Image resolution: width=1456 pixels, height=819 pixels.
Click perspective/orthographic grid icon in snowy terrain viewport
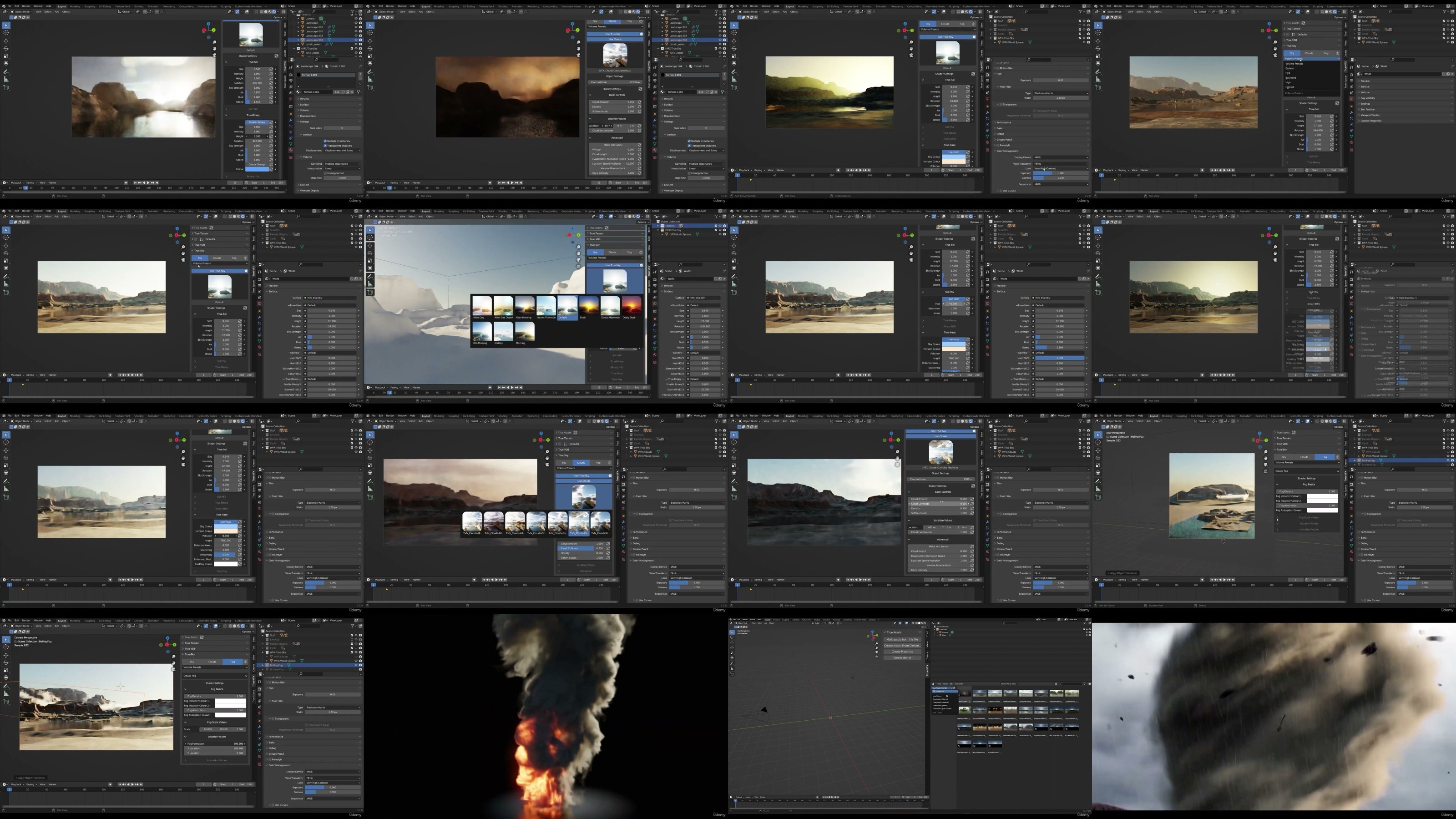tap(579, 267)
